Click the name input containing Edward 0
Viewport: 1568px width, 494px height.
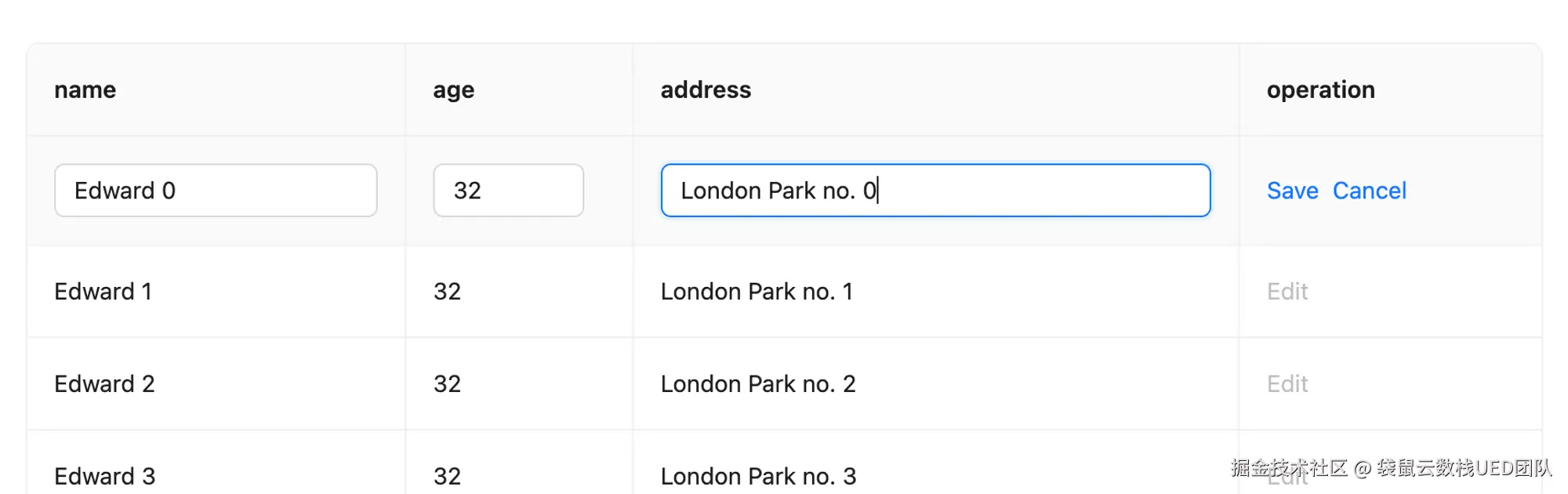216,191
